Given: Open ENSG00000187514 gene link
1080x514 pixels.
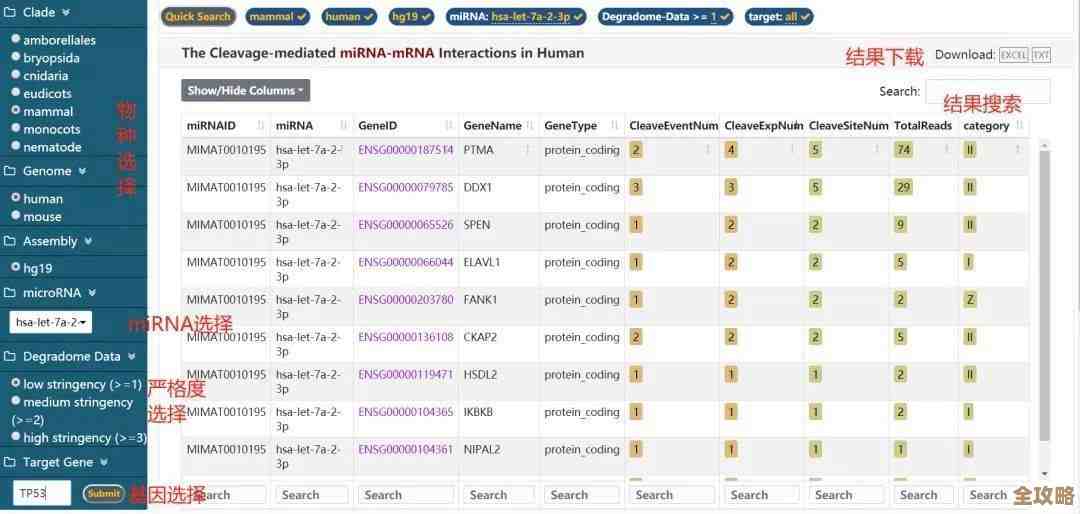Looking at the screenshot, I should point(405,150).
